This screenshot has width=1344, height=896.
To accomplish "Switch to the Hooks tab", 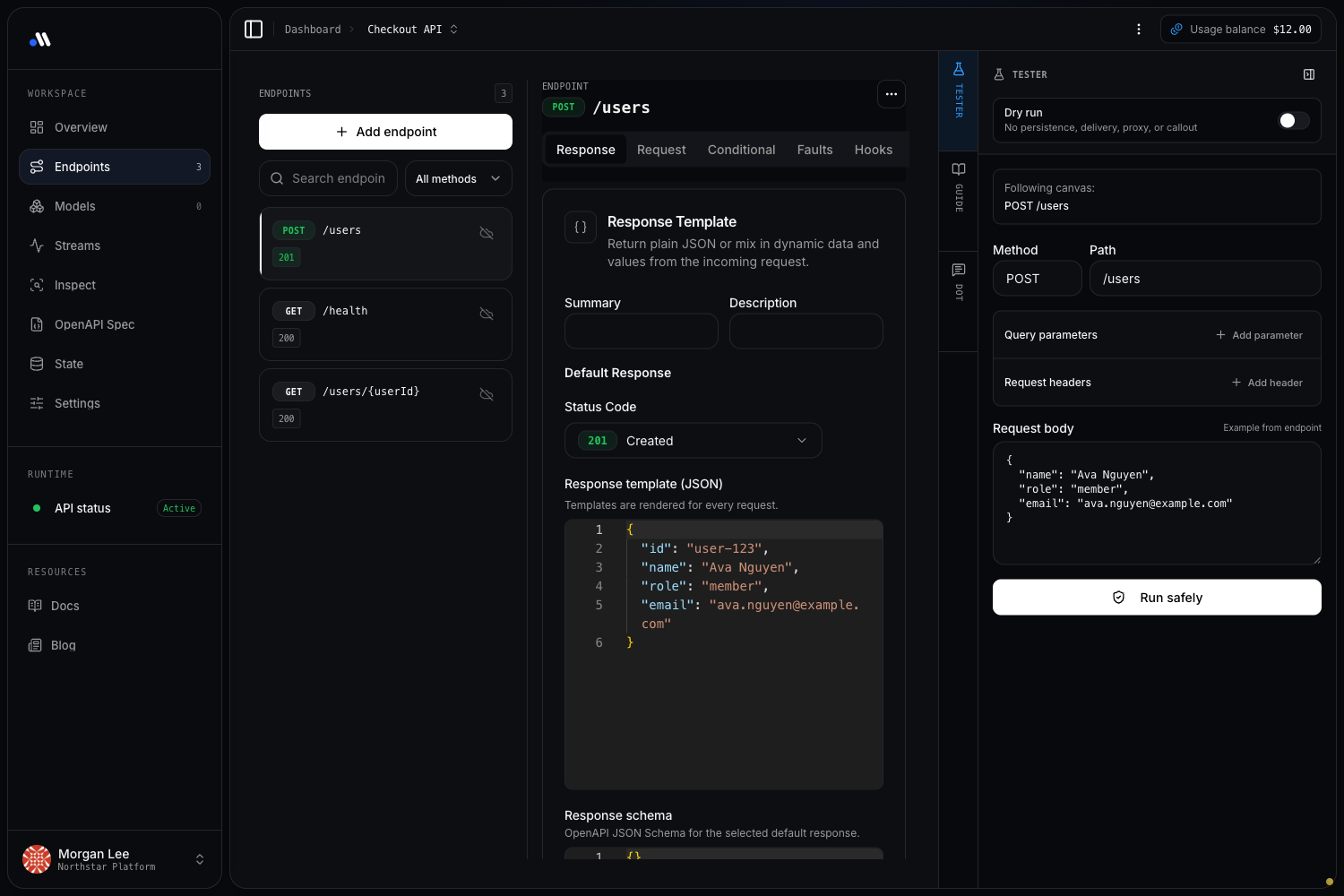I will (x=874, y=150).
